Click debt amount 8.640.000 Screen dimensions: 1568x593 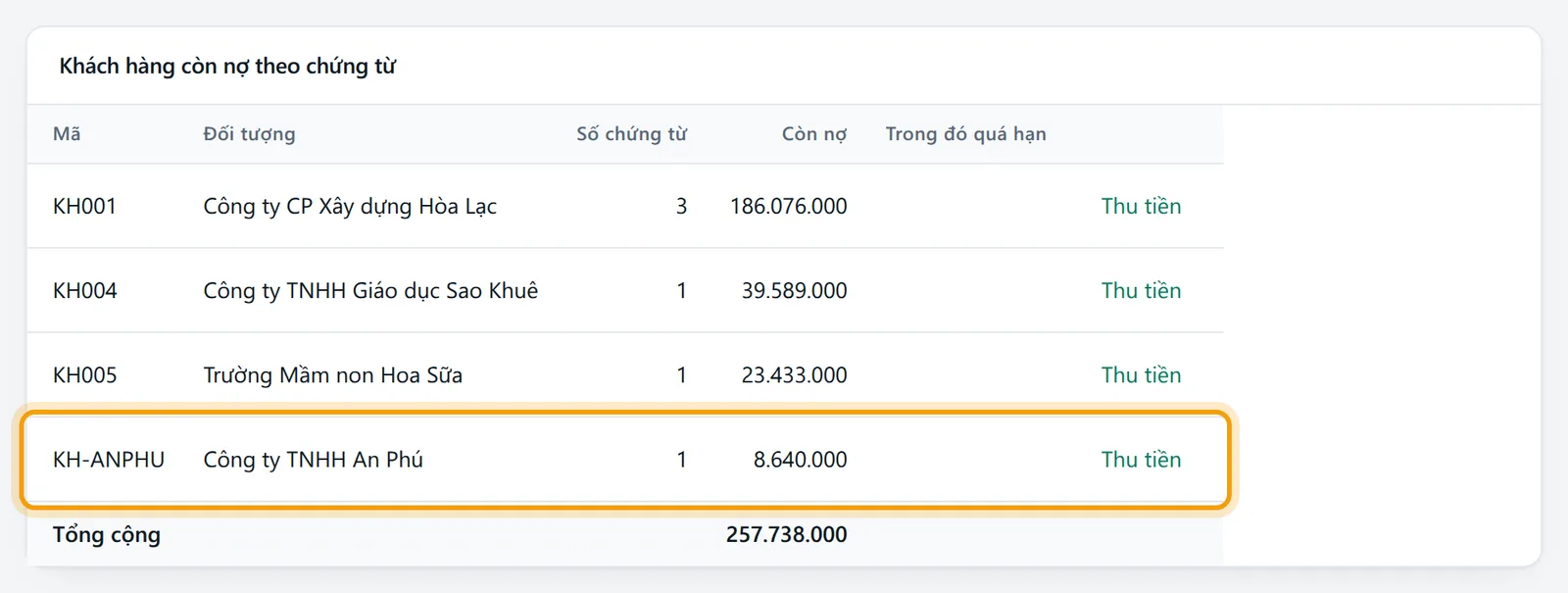tap(800, 459)
